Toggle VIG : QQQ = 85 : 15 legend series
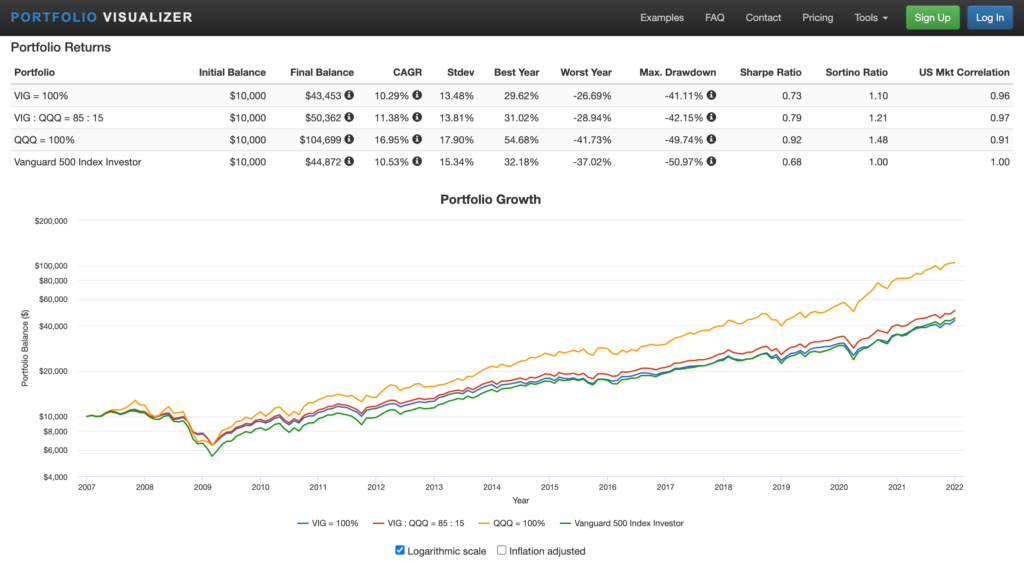1024x561 pixels. (x=419, y=523)
